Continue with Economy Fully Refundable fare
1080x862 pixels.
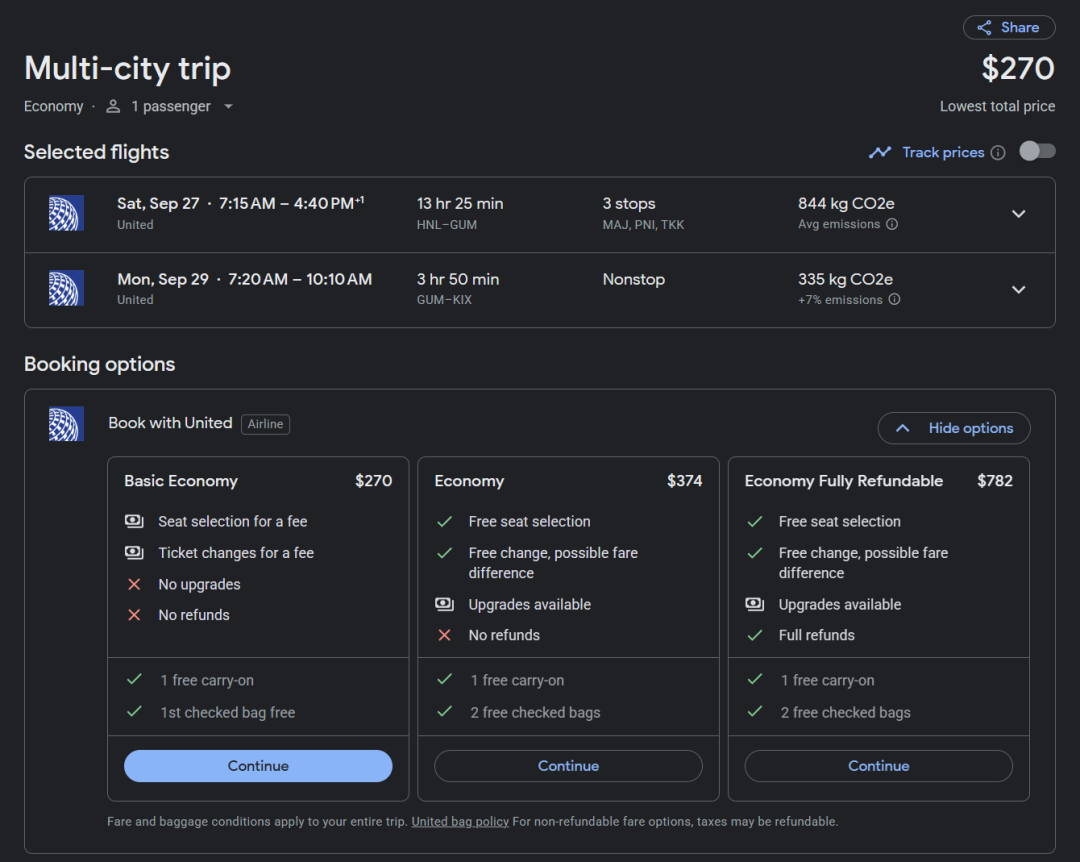[x=878, y=766]
